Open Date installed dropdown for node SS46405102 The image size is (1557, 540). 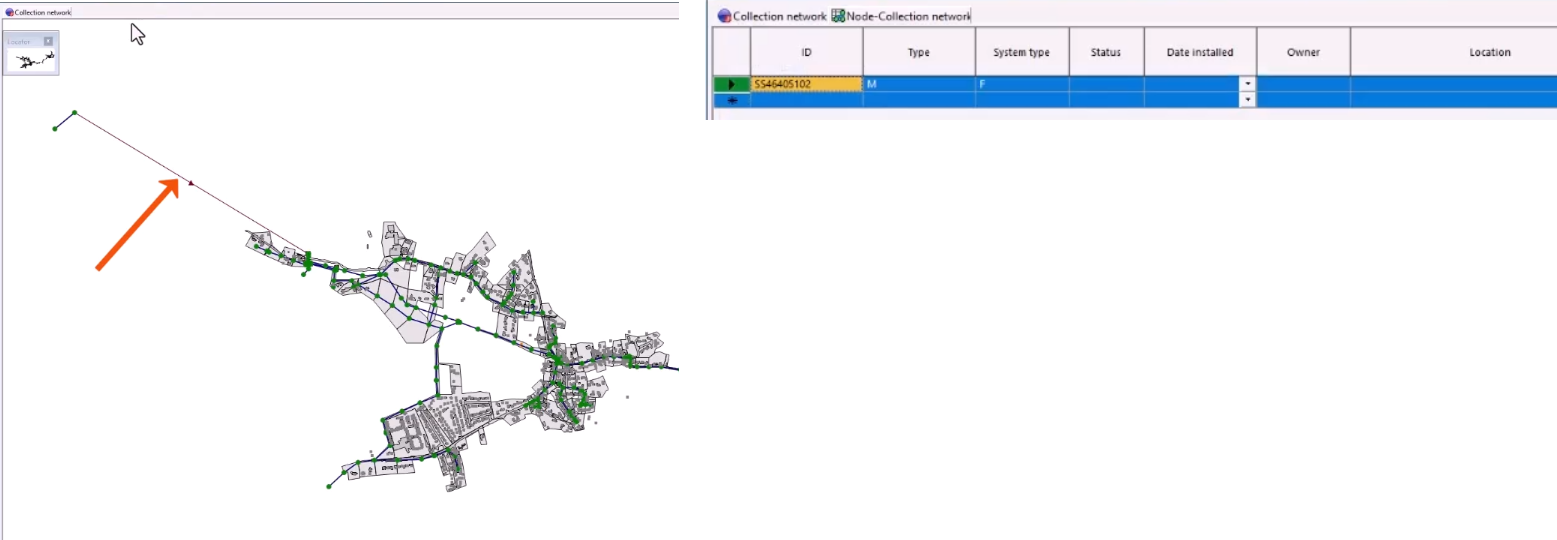click(1247, 84)
